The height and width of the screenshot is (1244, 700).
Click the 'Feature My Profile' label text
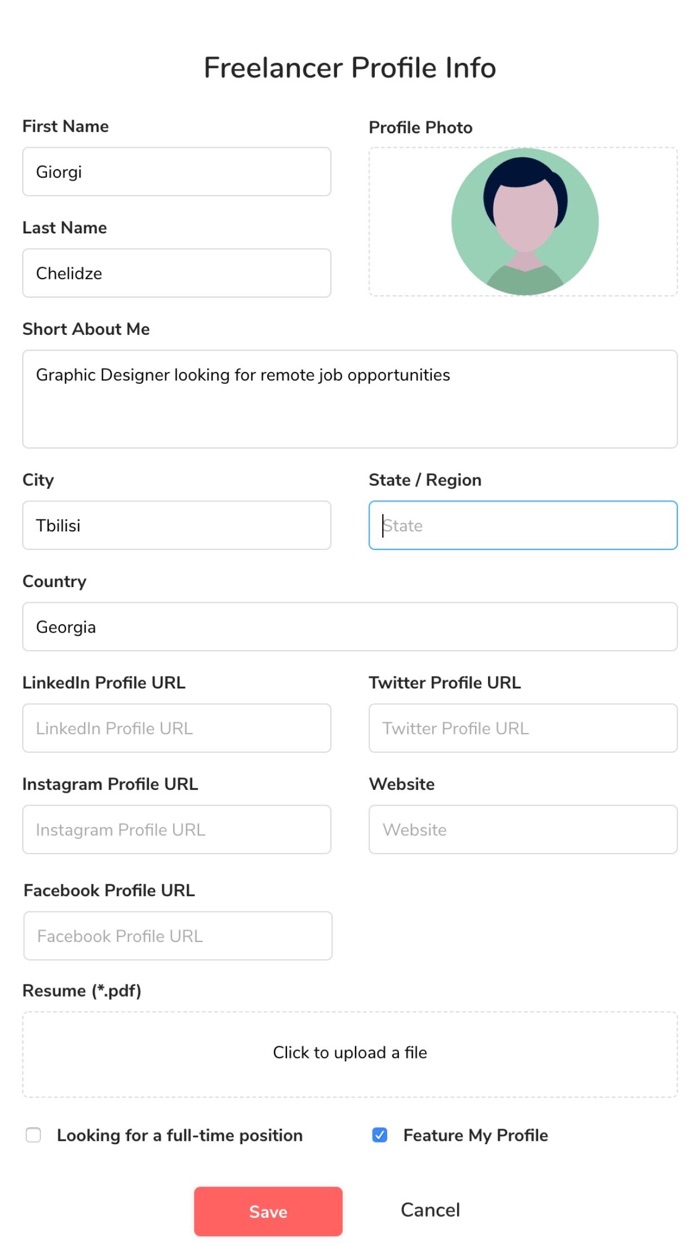(475, 1135)
